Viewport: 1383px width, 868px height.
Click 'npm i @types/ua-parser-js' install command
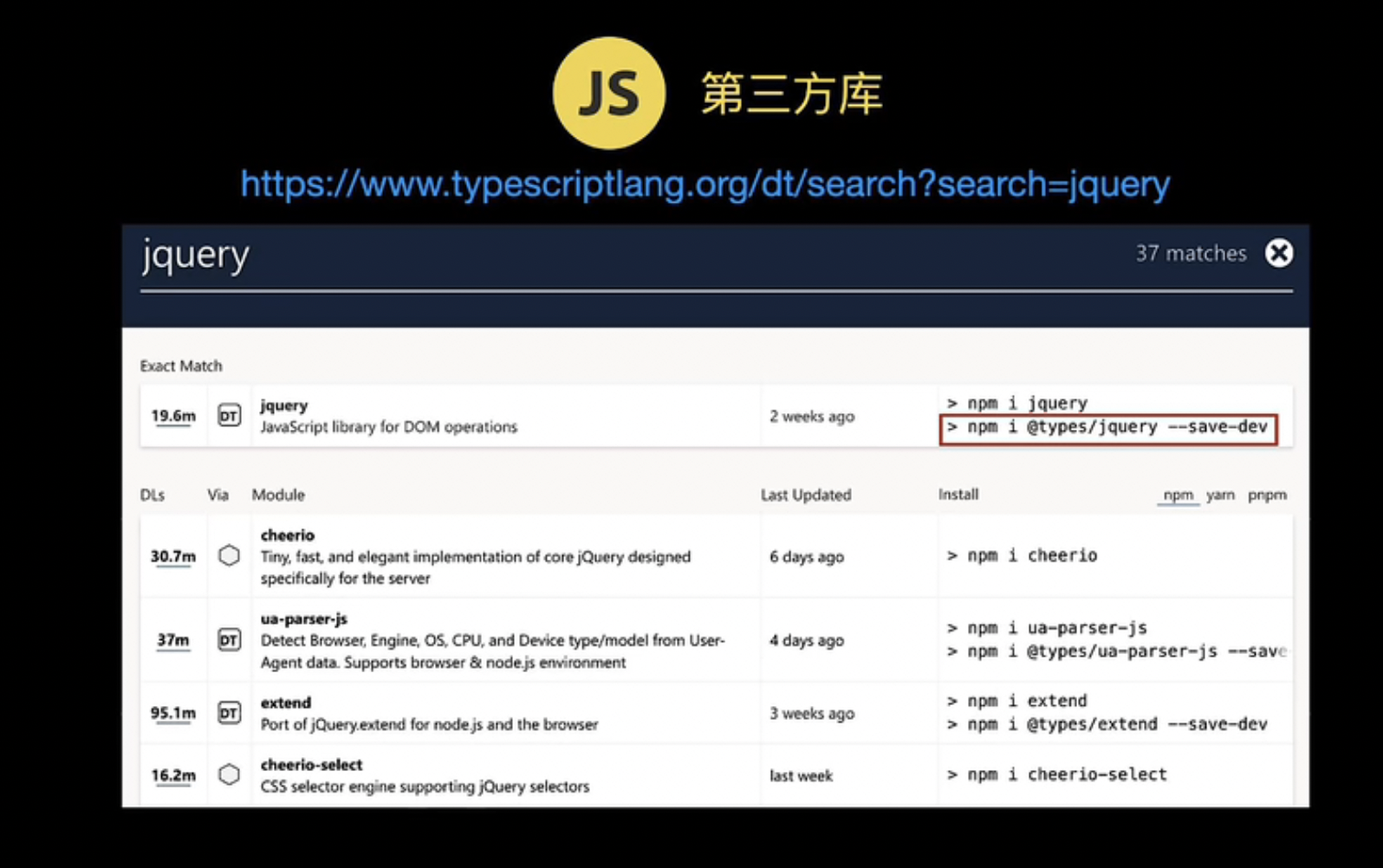pos(1117,651)
